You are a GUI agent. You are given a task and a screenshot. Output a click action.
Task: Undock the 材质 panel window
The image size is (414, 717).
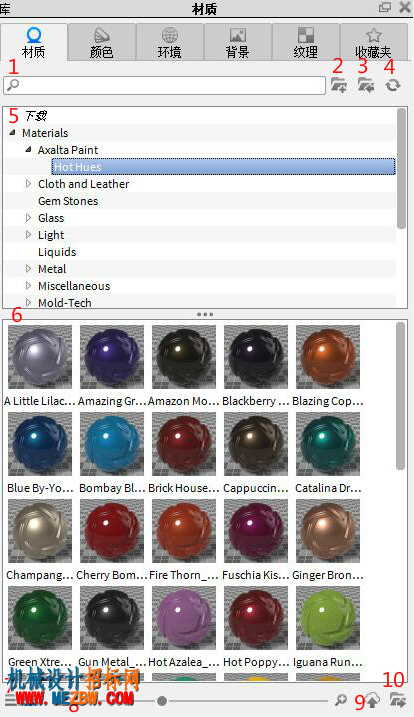(x=385, y=7)
